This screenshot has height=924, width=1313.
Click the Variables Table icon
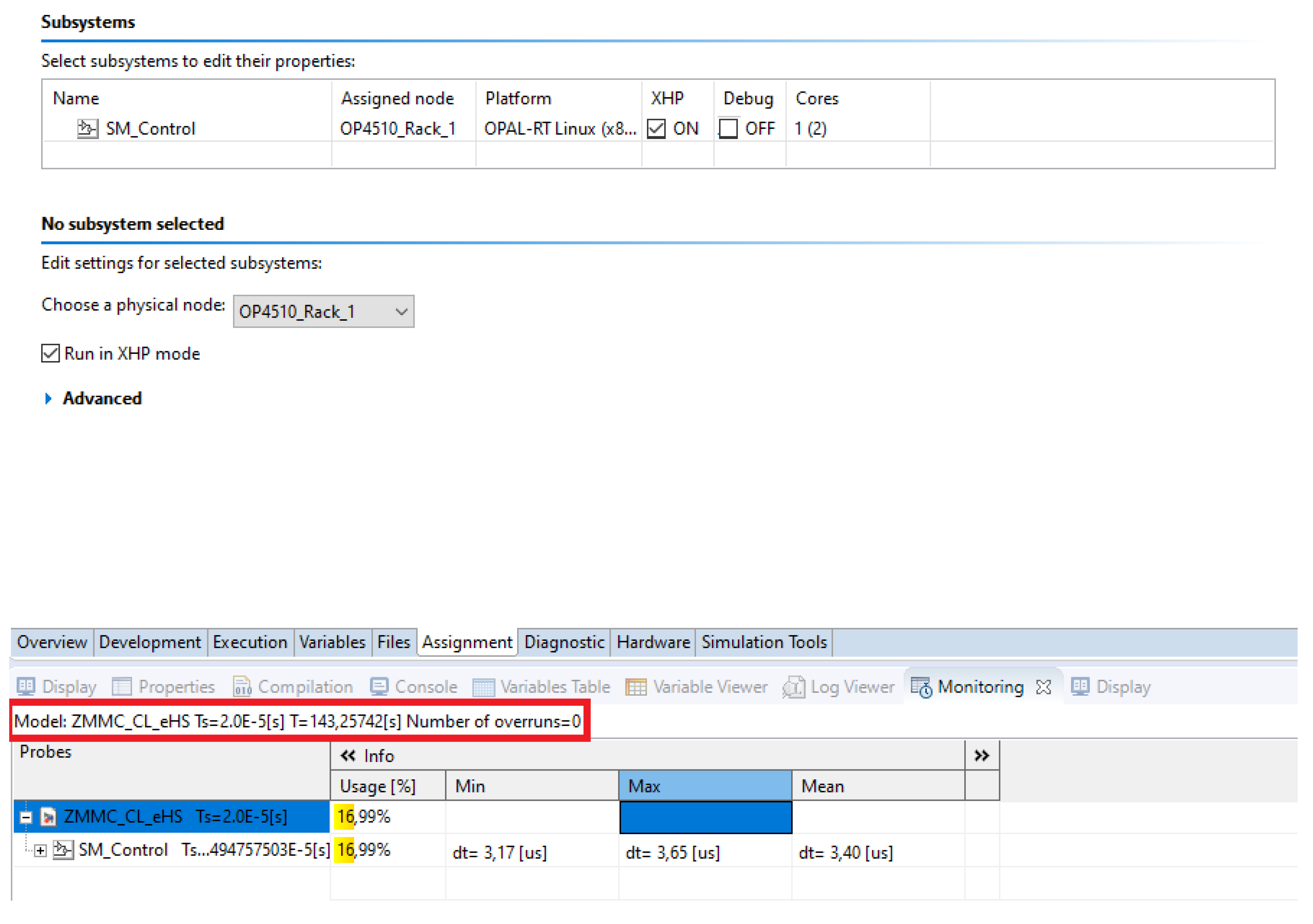483,687
